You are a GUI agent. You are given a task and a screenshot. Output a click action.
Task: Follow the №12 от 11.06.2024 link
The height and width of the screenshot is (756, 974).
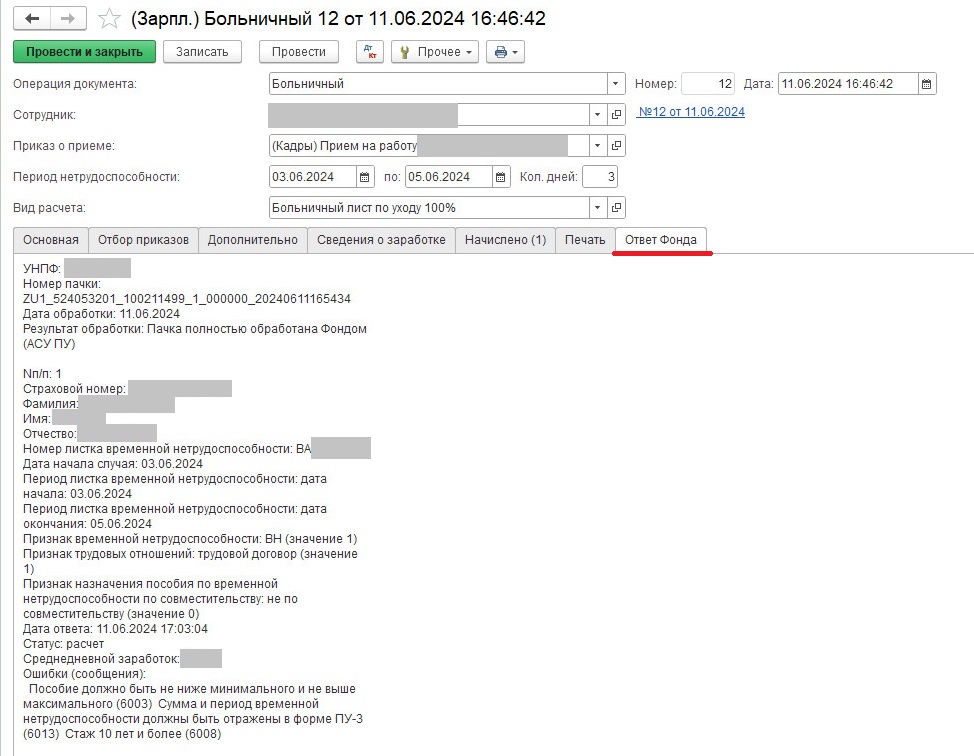pyautogui.click(x=691, y=112)
